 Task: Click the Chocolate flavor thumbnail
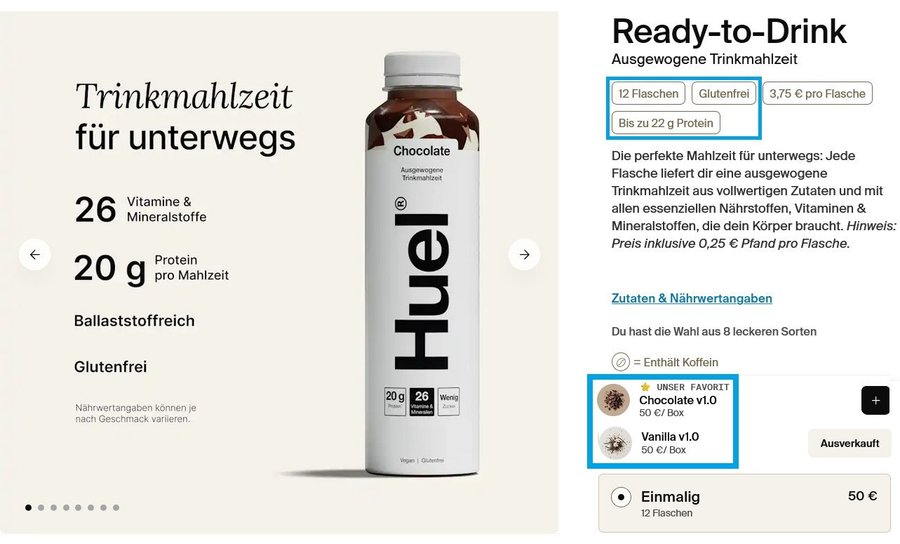click(x=614, y=399)
